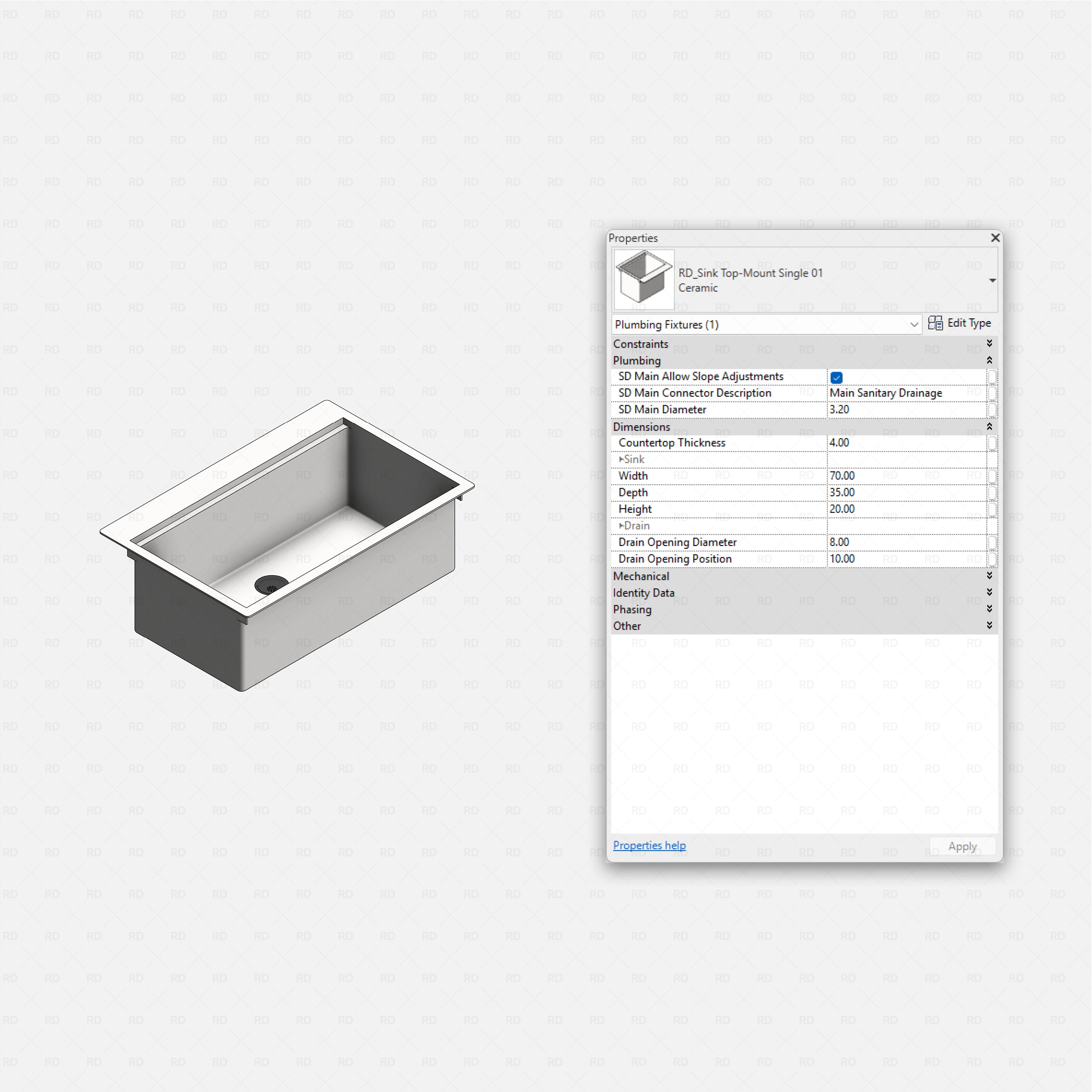Screen dimensions: 1092x1092
Task: Open the family type dropdown arrow
Action: pos(992,281)
